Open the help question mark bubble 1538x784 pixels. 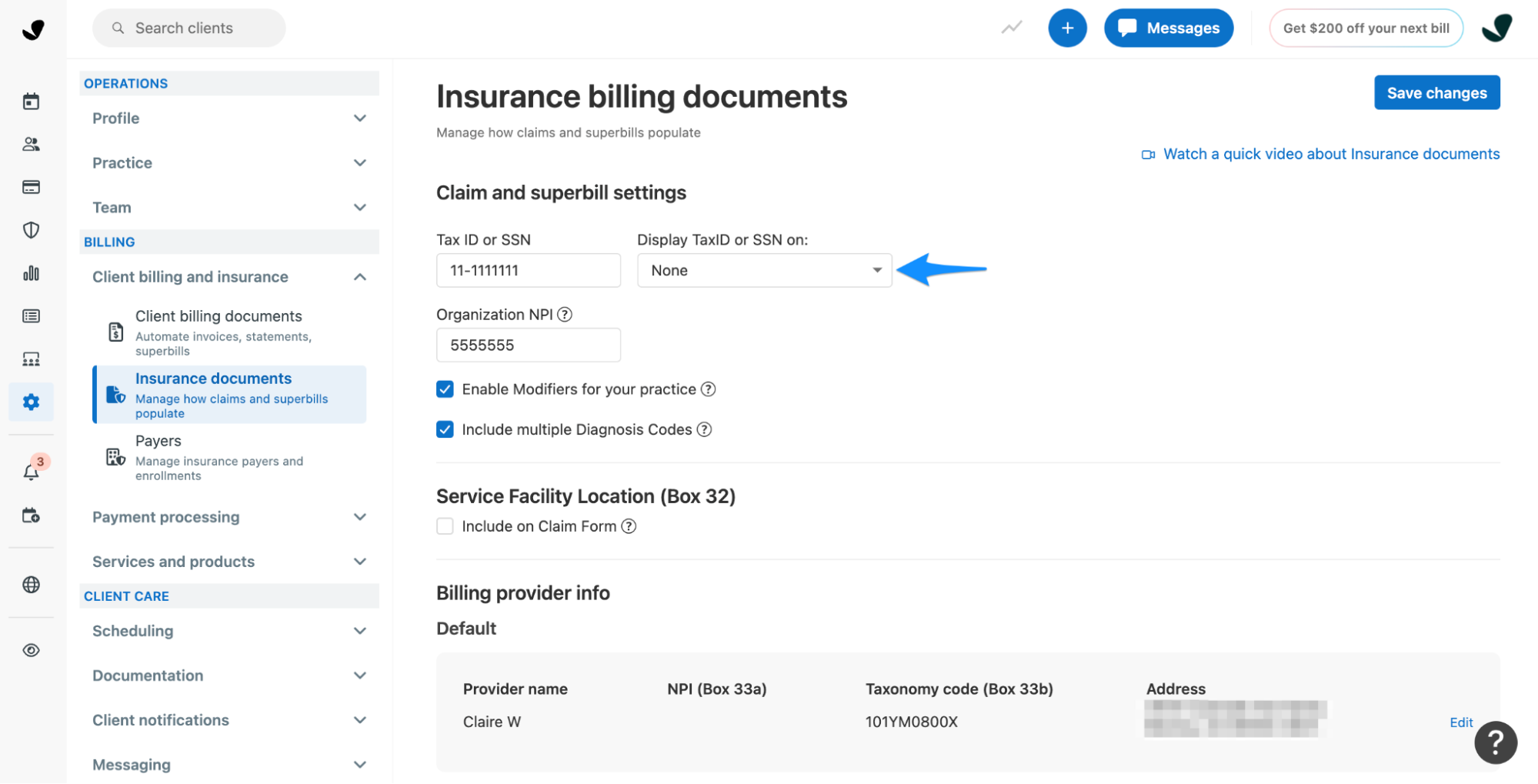click(1496, 742)
